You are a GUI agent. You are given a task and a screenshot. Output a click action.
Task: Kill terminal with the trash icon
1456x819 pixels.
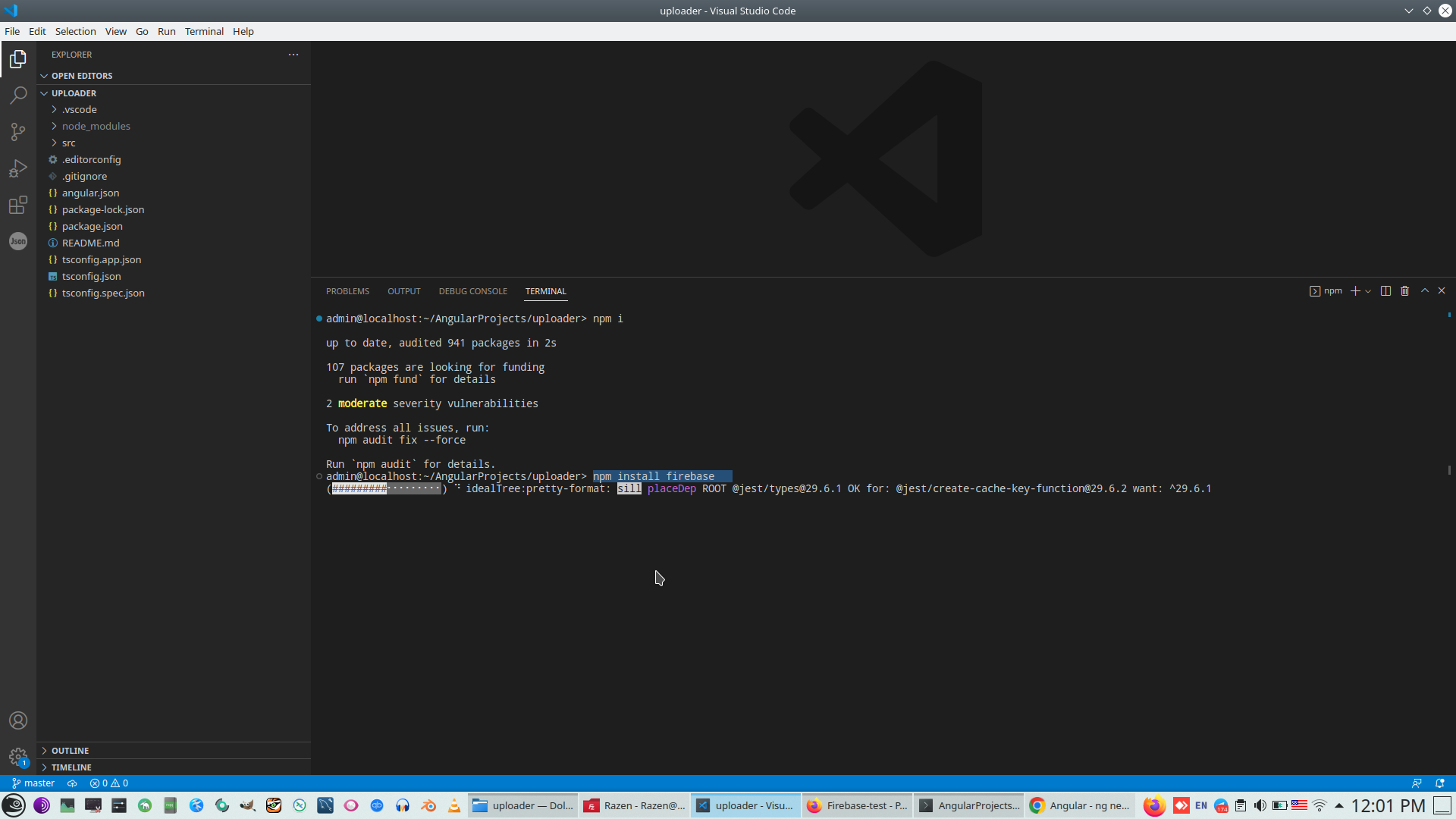[x=1404, y=291]
